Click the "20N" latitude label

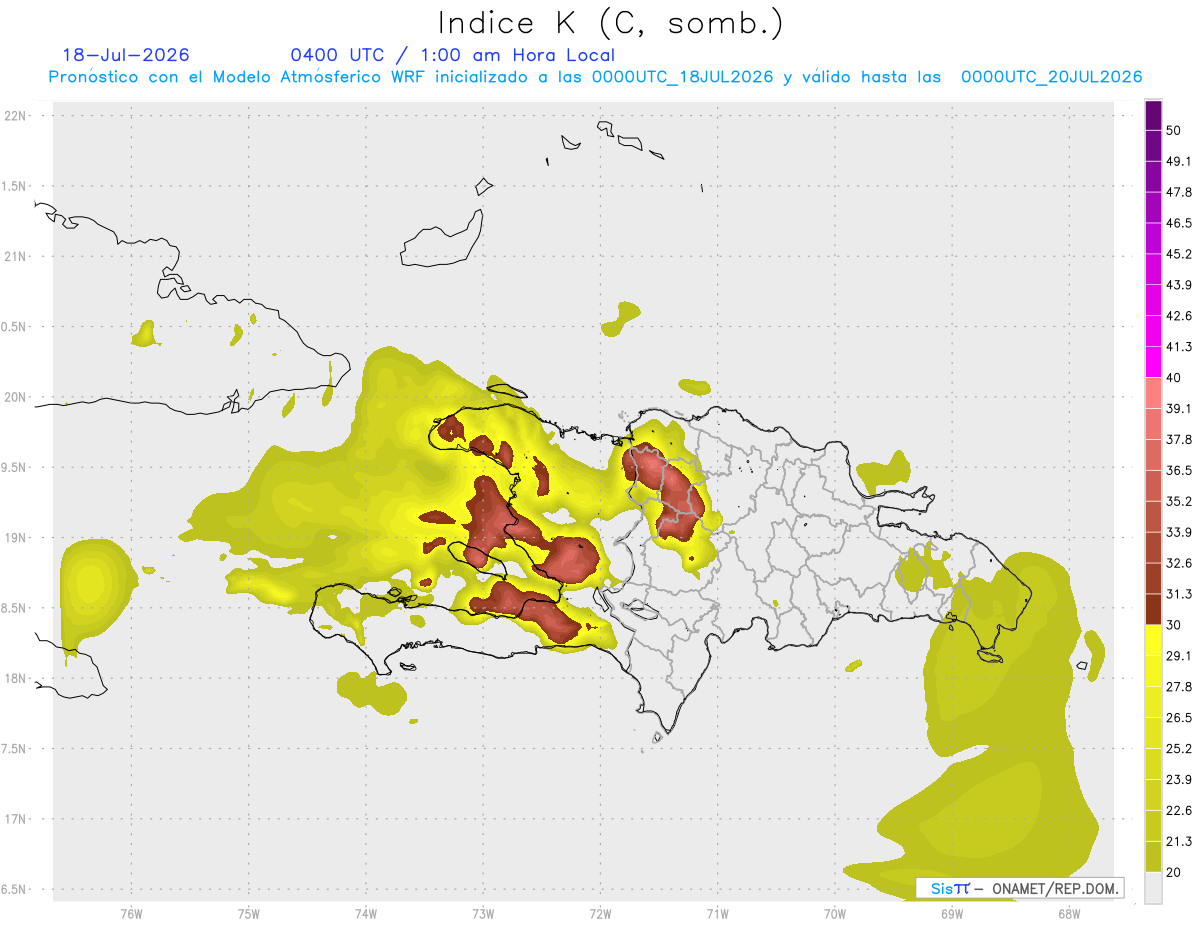(17, 397)
